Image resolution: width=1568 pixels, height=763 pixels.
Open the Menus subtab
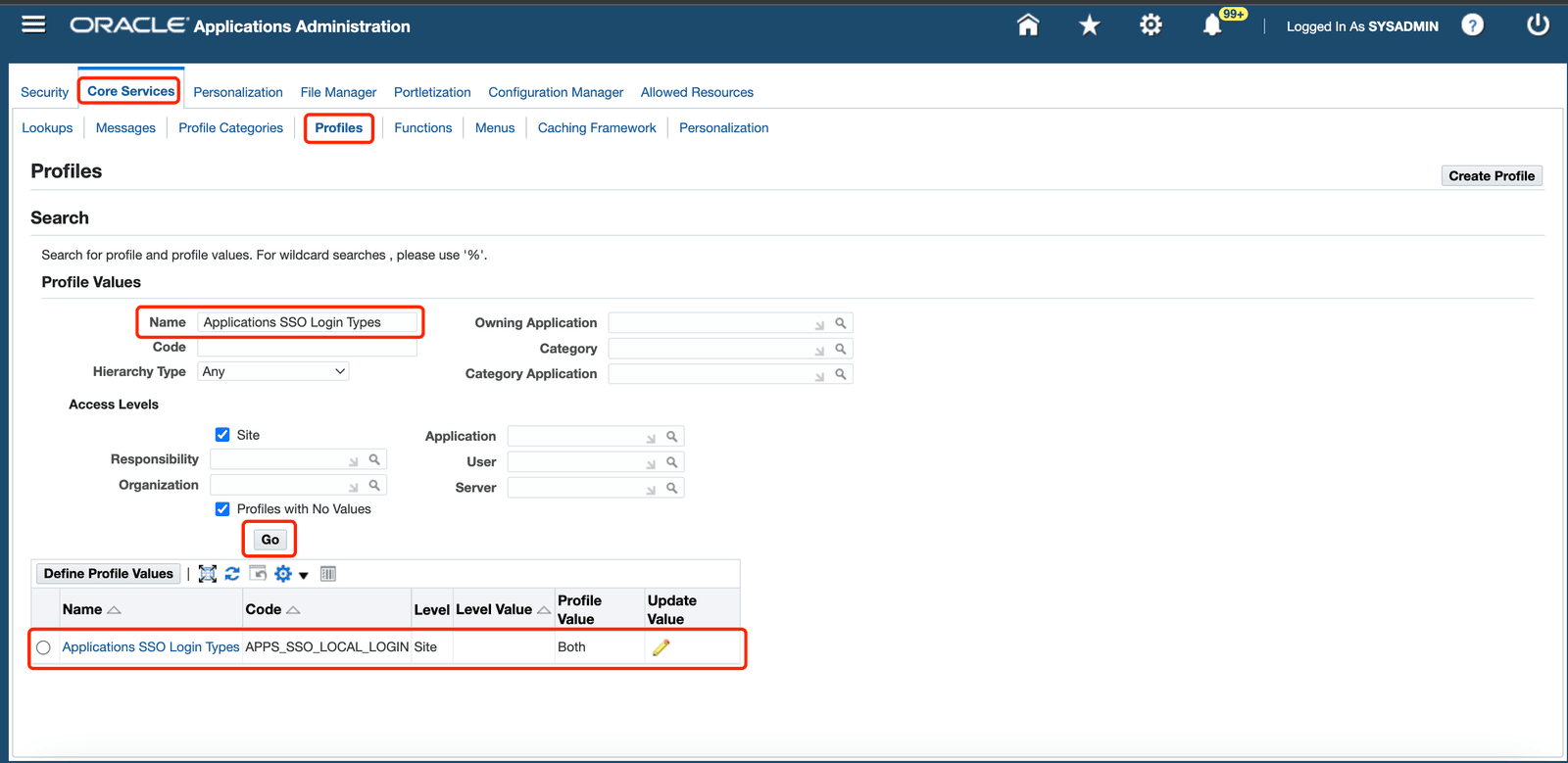[x=495, y=128]
